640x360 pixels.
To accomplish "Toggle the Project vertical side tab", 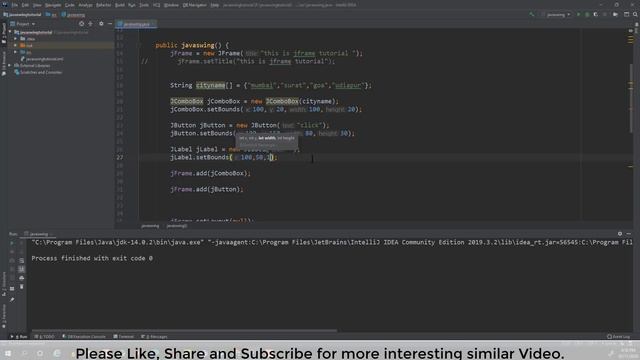I will coord(4,33).
